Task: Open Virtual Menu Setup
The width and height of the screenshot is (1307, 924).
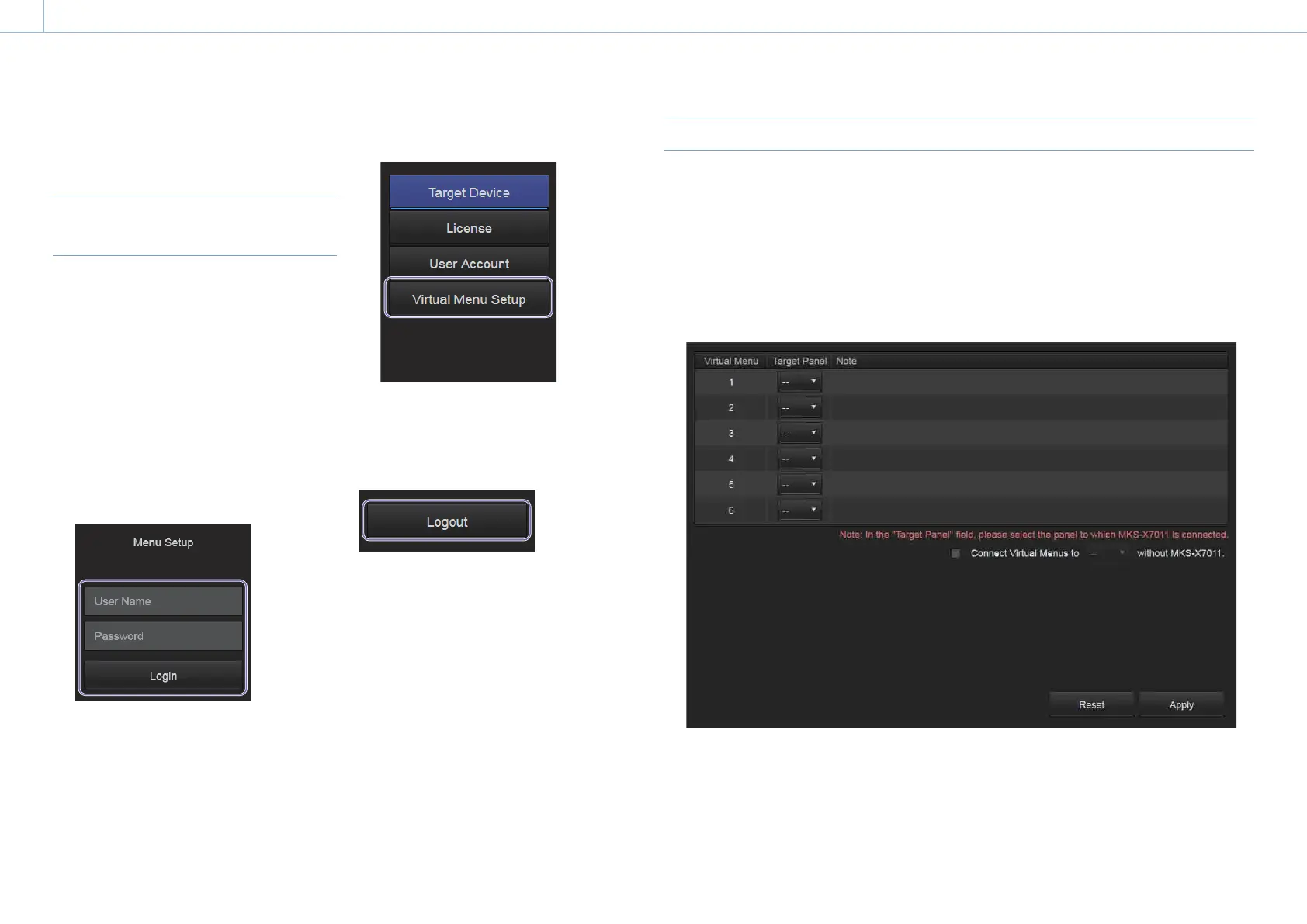Action: click(469, 299)
